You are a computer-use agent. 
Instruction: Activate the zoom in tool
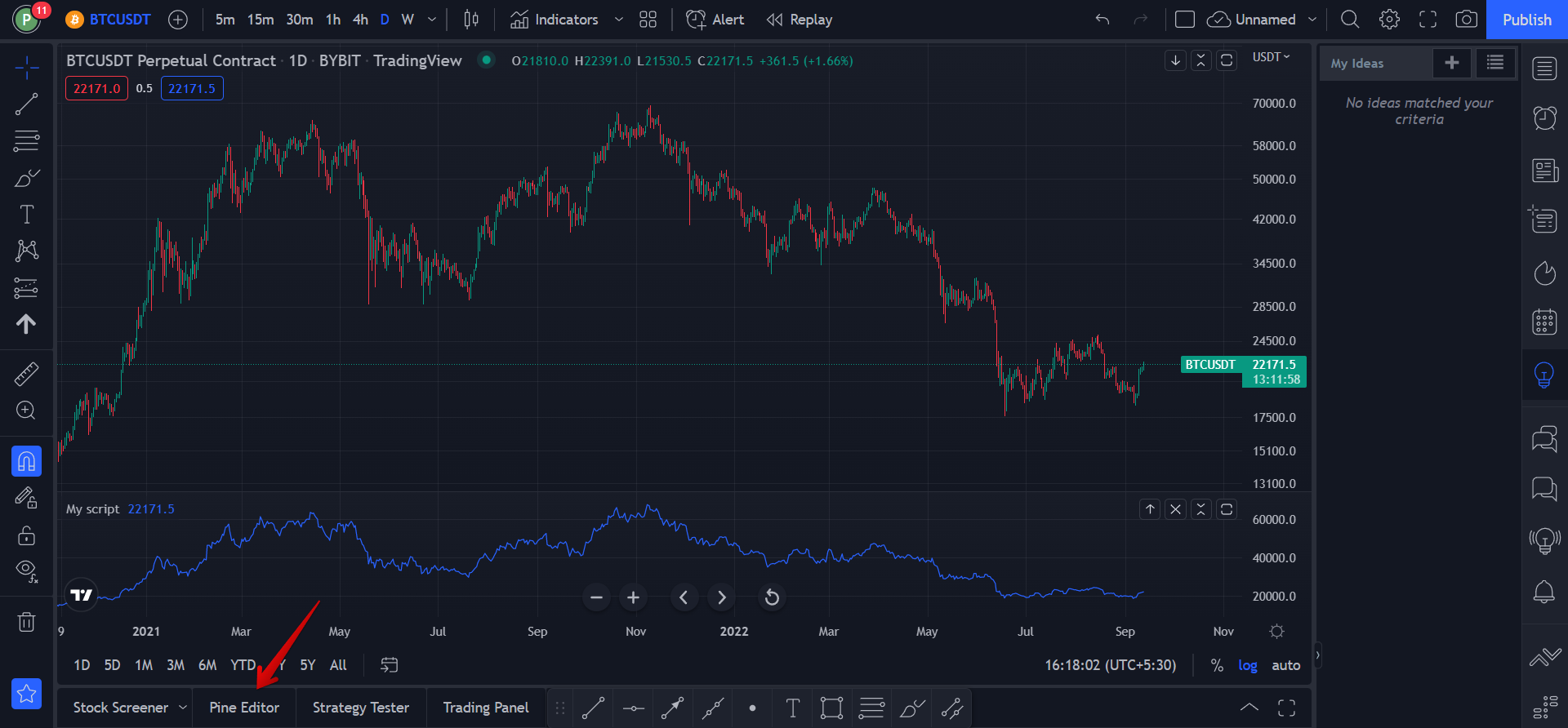pos(27,411)
